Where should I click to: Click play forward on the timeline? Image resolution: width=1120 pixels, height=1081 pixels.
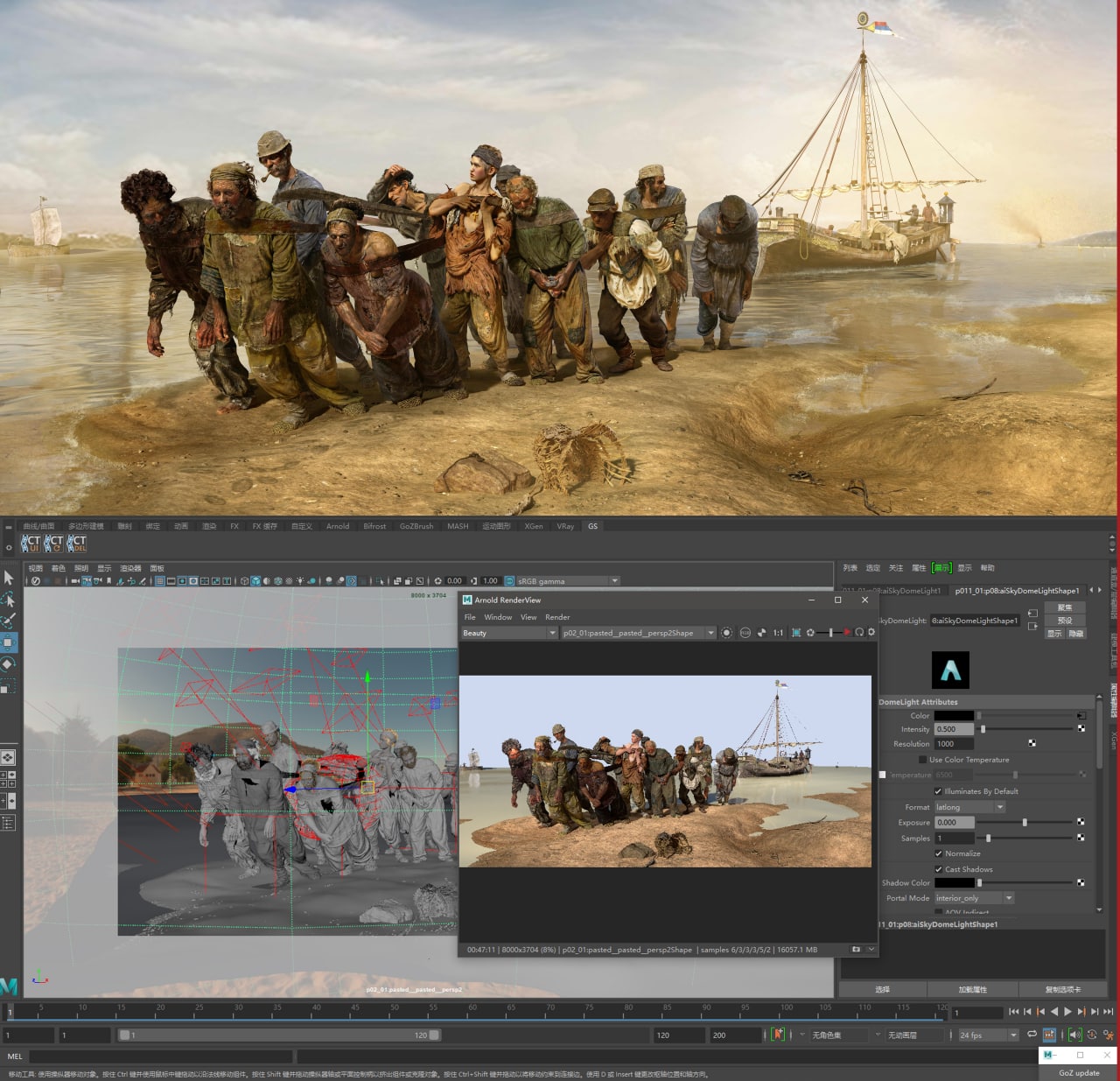point(1067,1011)
